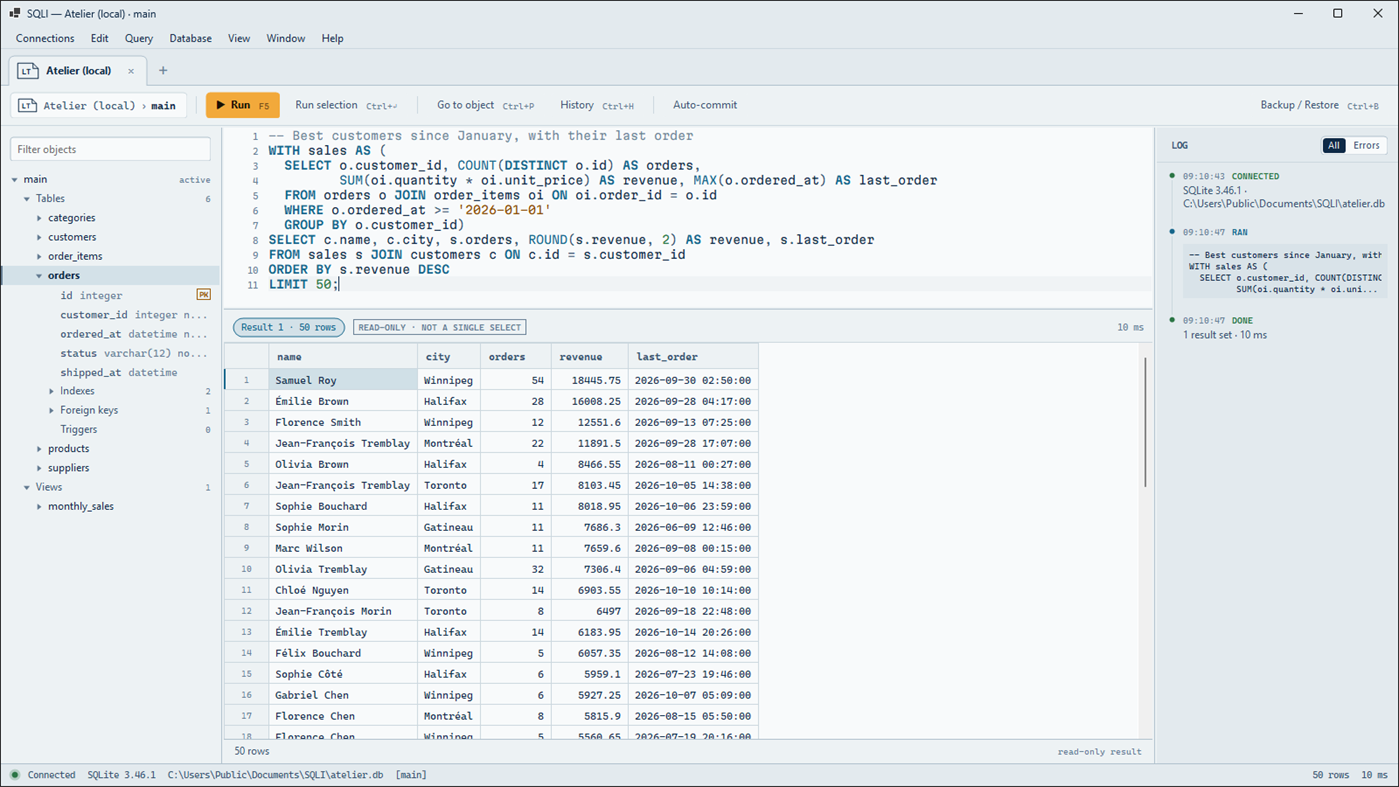This screenshot has width=1399, height=787.
Task: Expand the customers table
Action: pyautogui.click(x=40, y=237)
